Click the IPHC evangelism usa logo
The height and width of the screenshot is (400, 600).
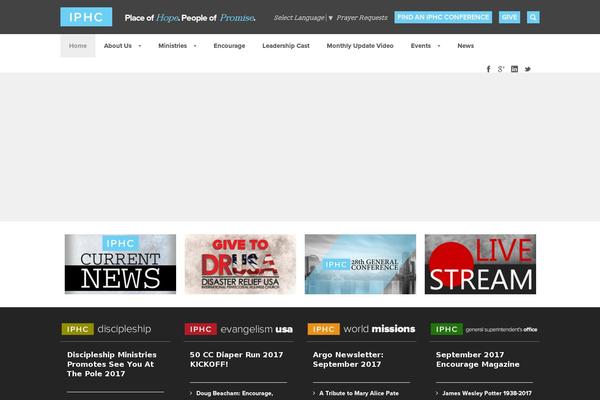(x=239, y=329)
